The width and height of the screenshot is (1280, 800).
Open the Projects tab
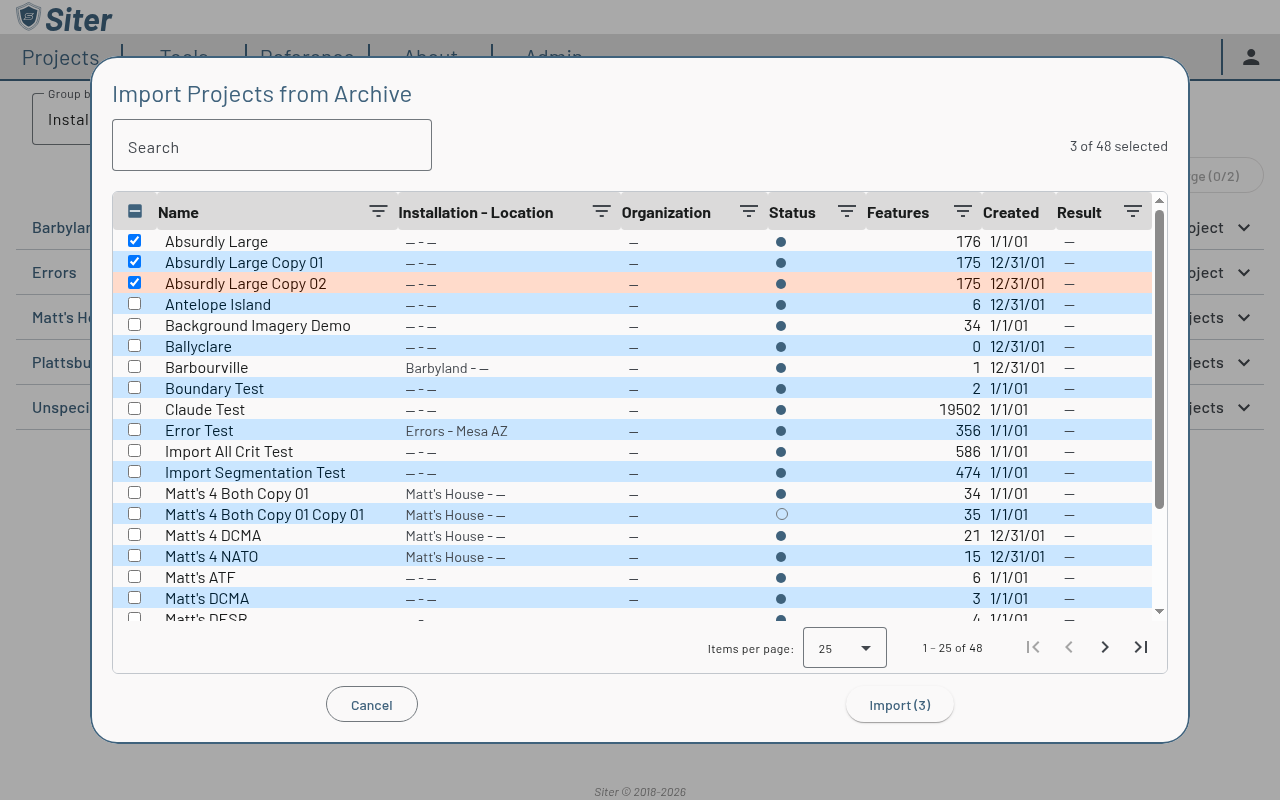click(60, 58)
